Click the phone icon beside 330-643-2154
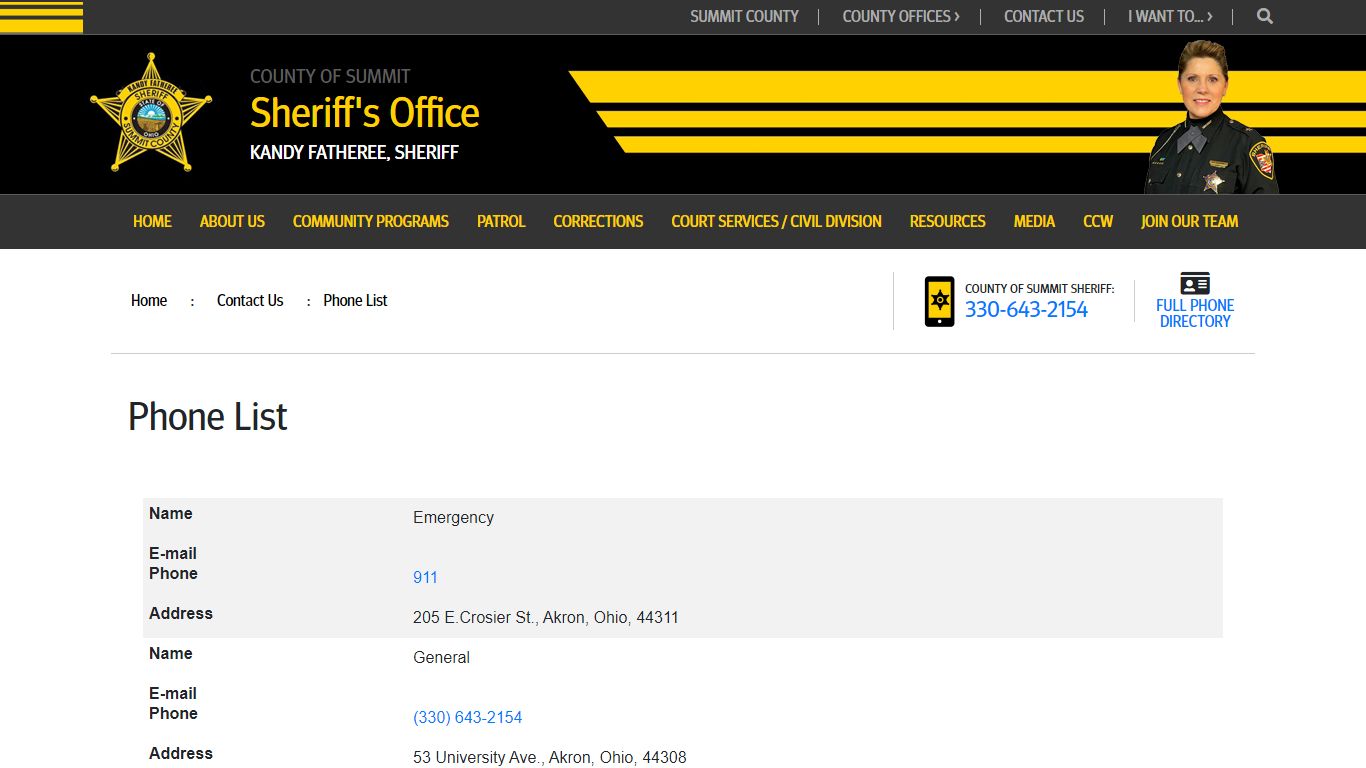Image resolution: width=1366 pixels, height=768 pixels. [x=939, y=301]
